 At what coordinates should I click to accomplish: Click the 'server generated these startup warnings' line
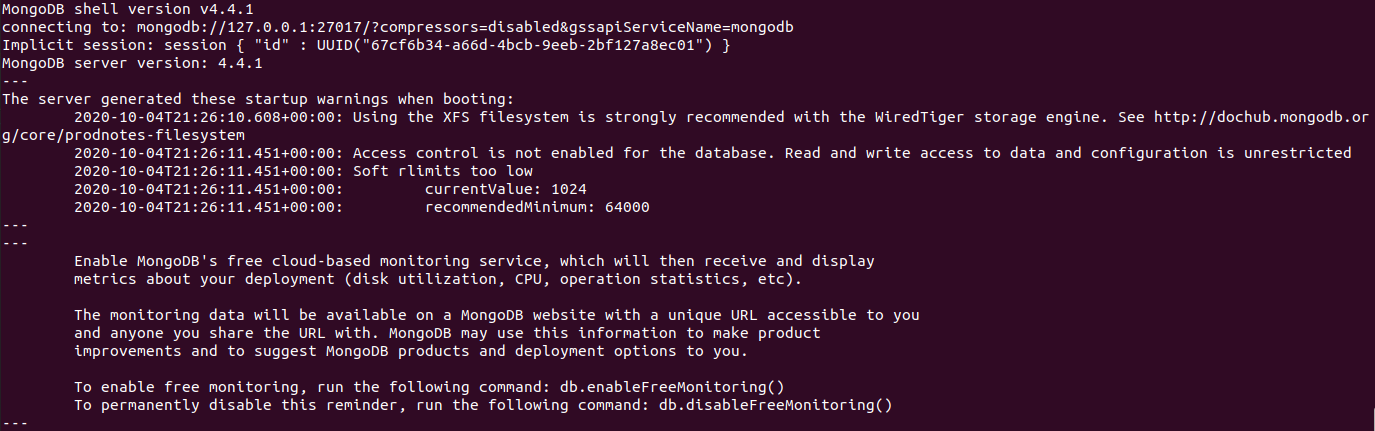click(x=258, y=99)
